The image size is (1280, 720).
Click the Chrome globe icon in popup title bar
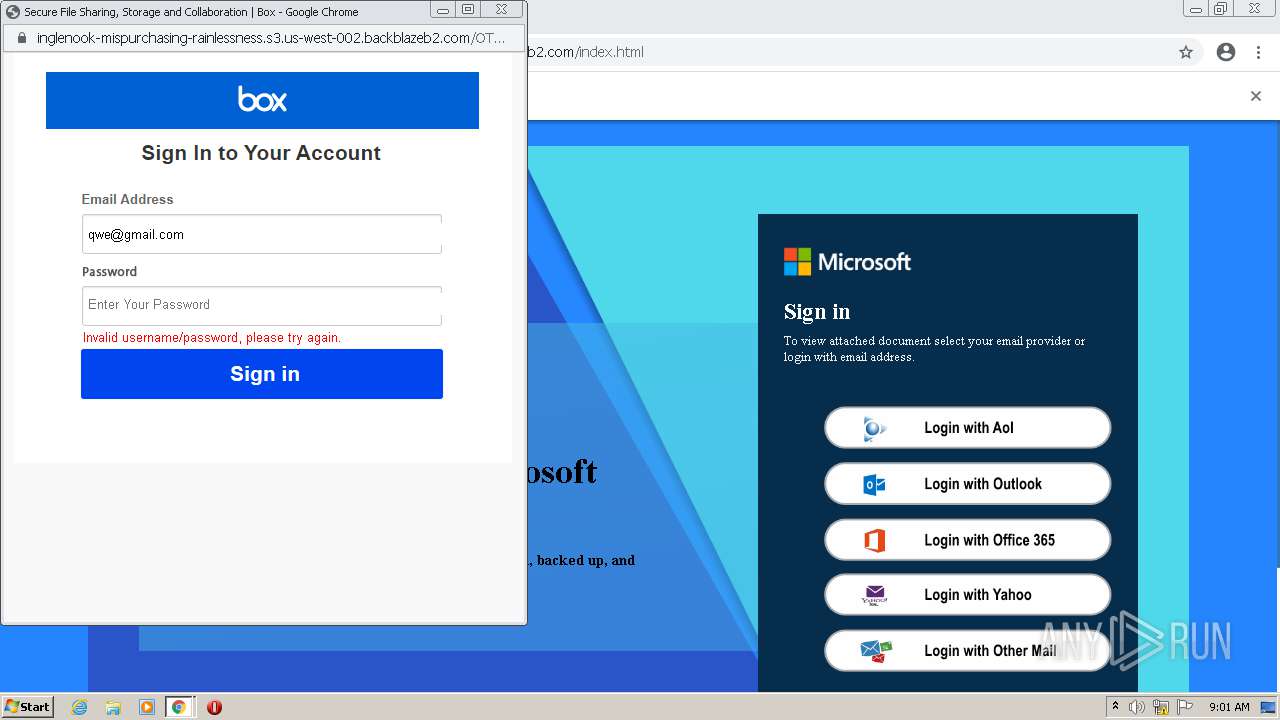[x=13, y=12]
